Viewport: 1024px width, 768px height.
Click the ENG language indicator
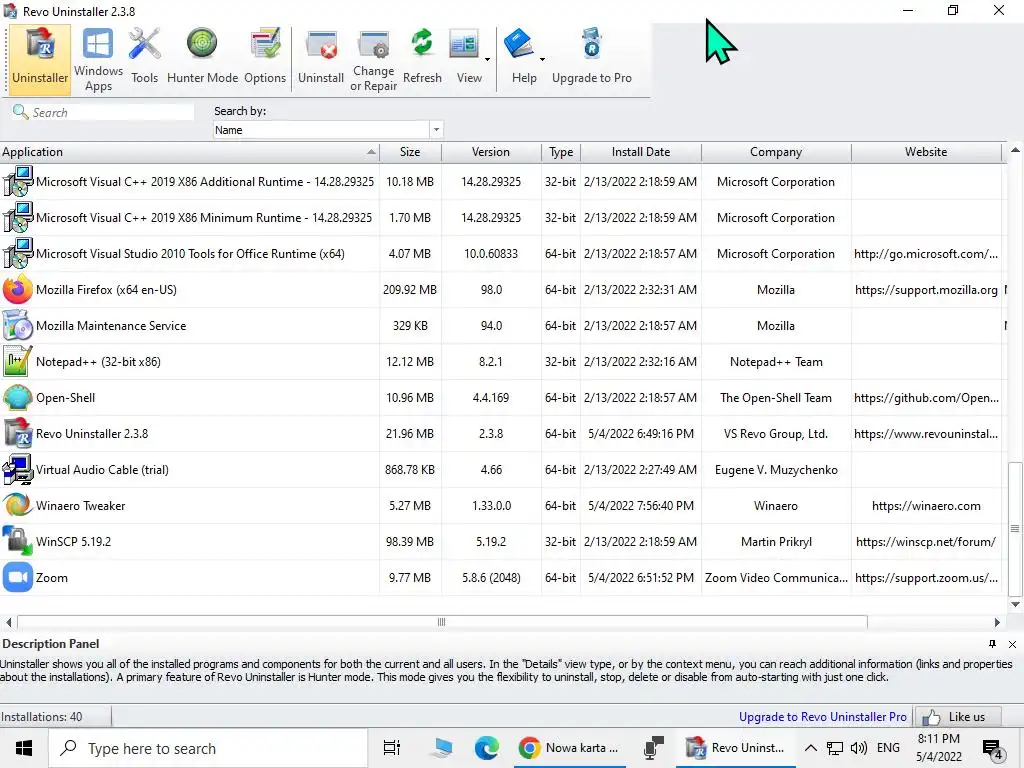point(888,748)
